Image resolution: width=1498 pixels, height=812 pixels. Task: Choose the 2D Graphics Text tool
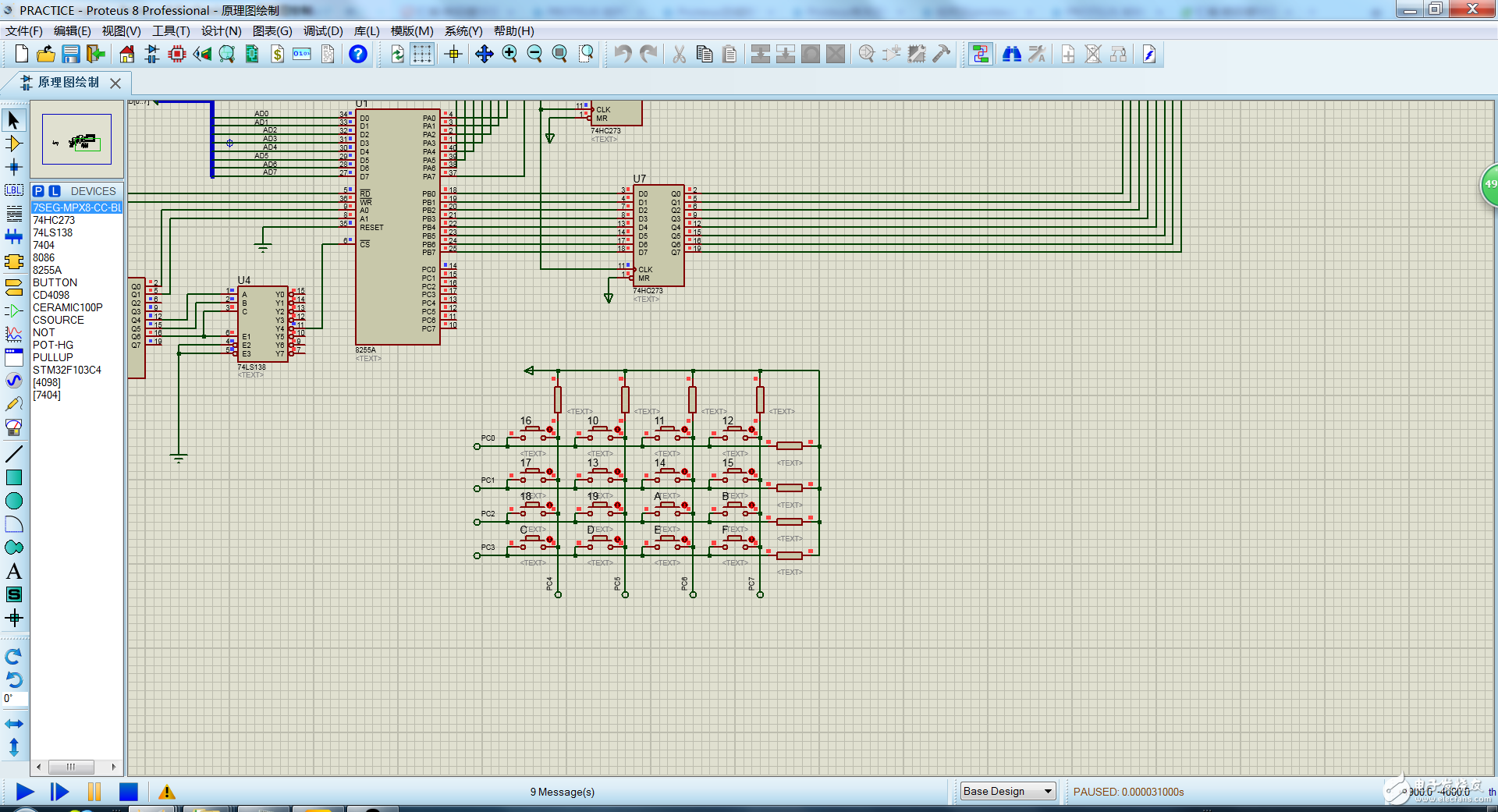tap(14, 571)
